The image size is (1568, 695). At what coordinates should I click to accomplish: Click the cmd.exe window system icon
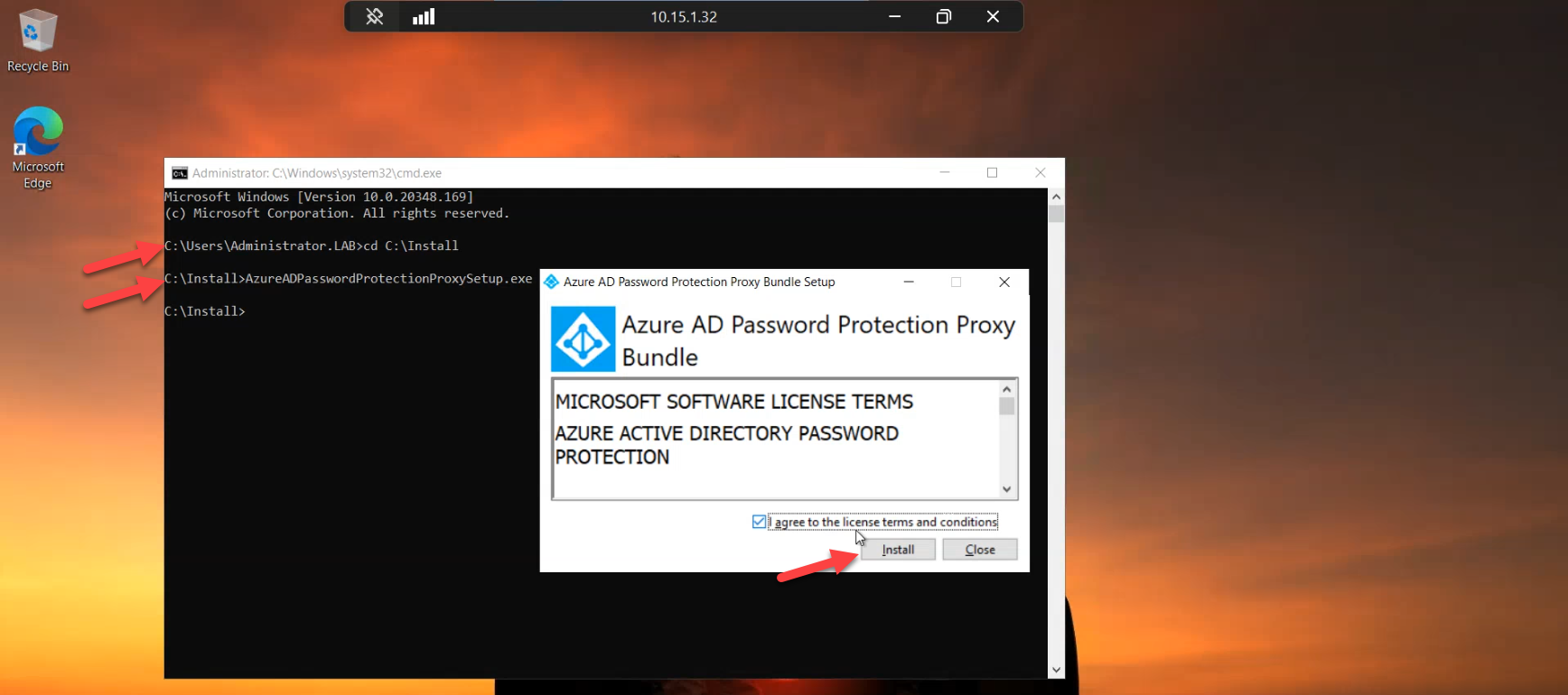tap(180, 173)
